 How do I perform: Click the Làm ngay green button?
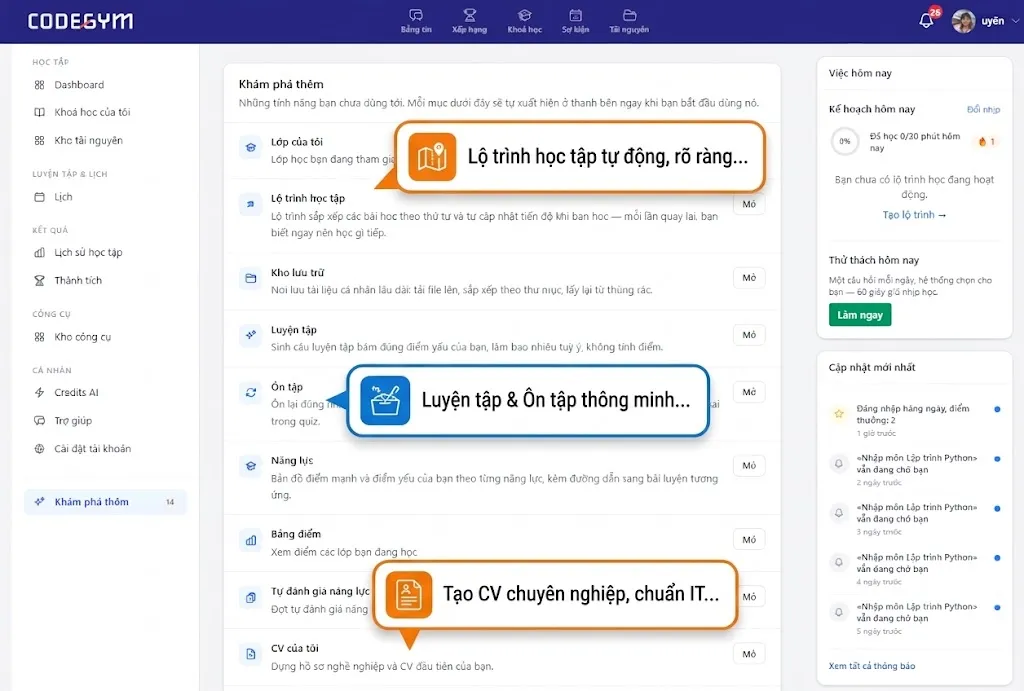point(860,315)
